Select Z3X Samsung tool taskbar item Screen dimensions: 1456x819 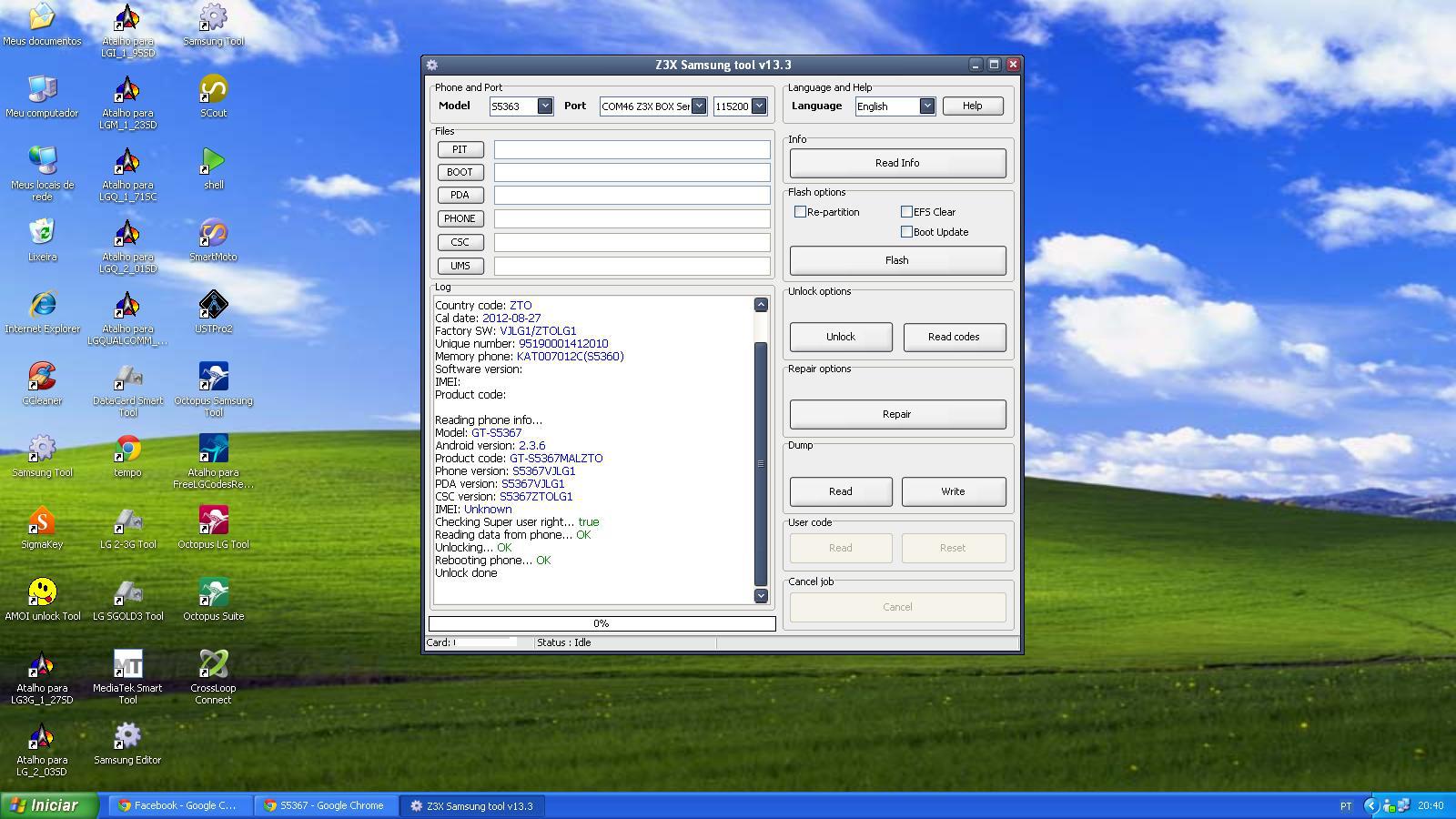472,805
